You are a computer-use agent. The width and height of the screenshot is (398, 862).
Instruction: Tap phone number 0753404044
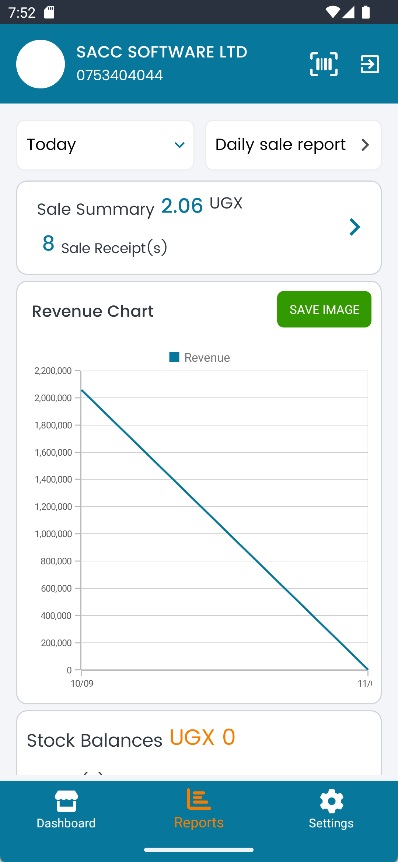pyautogui.click(x=119, y=75)
